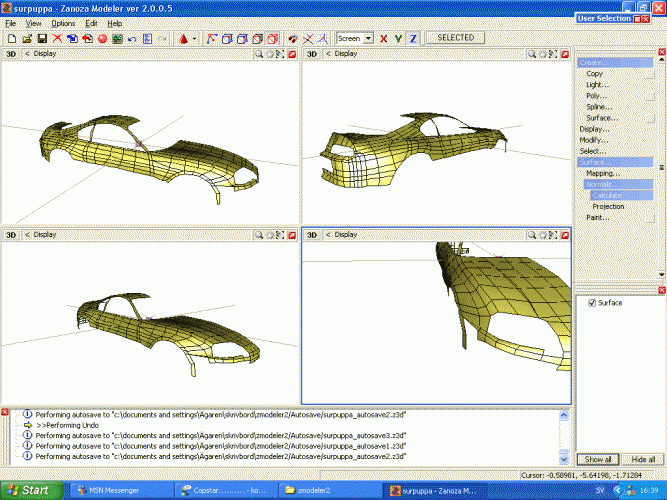Open the Options menu

[x=63, y=22]
